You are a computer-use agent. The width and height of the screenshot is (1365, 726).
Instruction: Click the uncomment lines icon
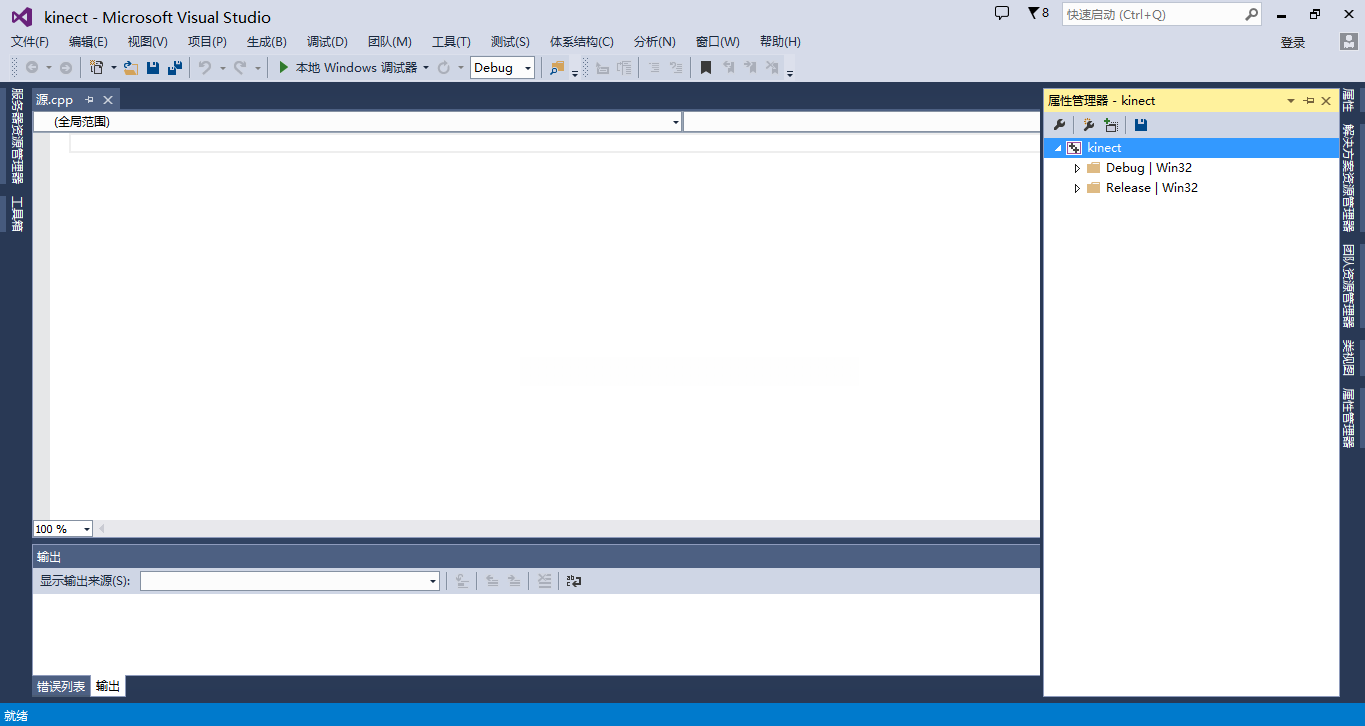676,68
